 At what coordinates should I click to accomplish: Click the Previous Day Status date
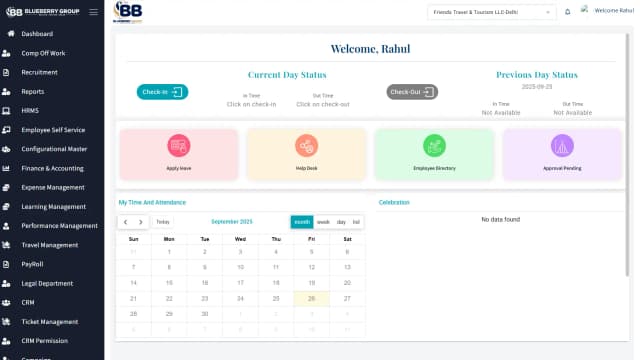[x=537, y=87]
